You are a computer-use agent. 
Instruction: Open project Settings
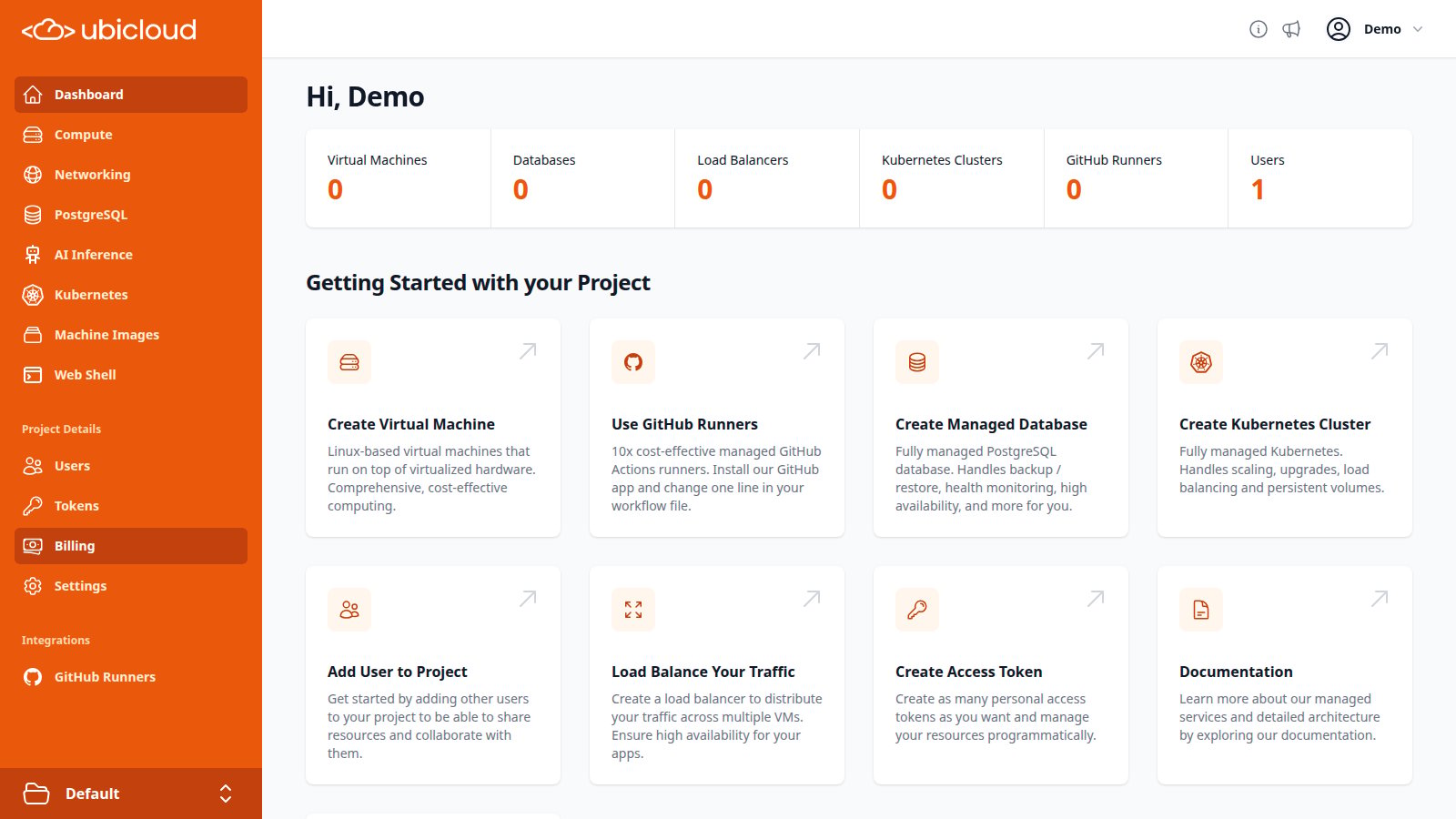coord(131,586)
